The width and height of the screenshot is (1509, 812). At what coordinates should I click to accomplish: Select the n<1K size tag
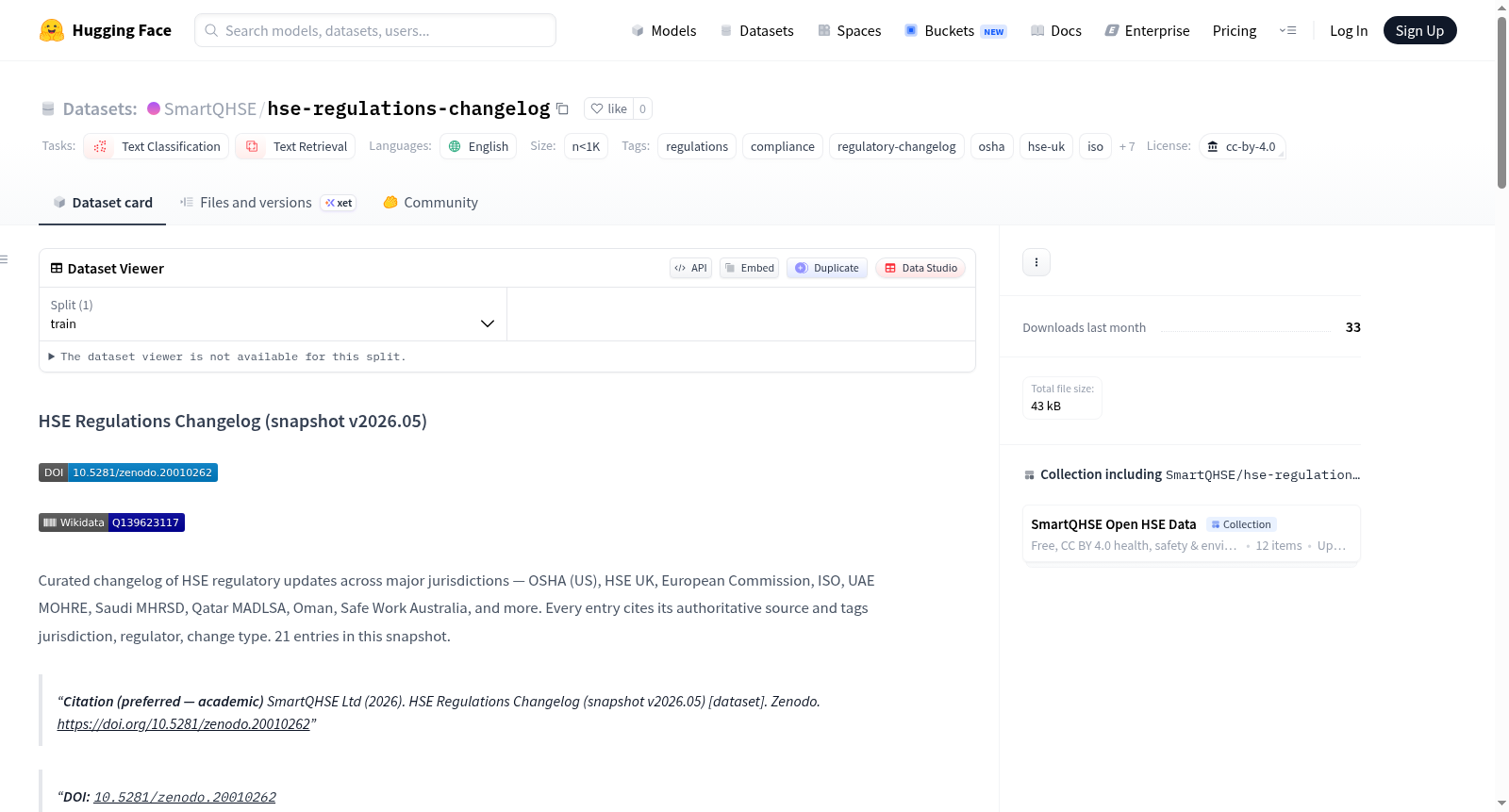click(x=586, y=146)
